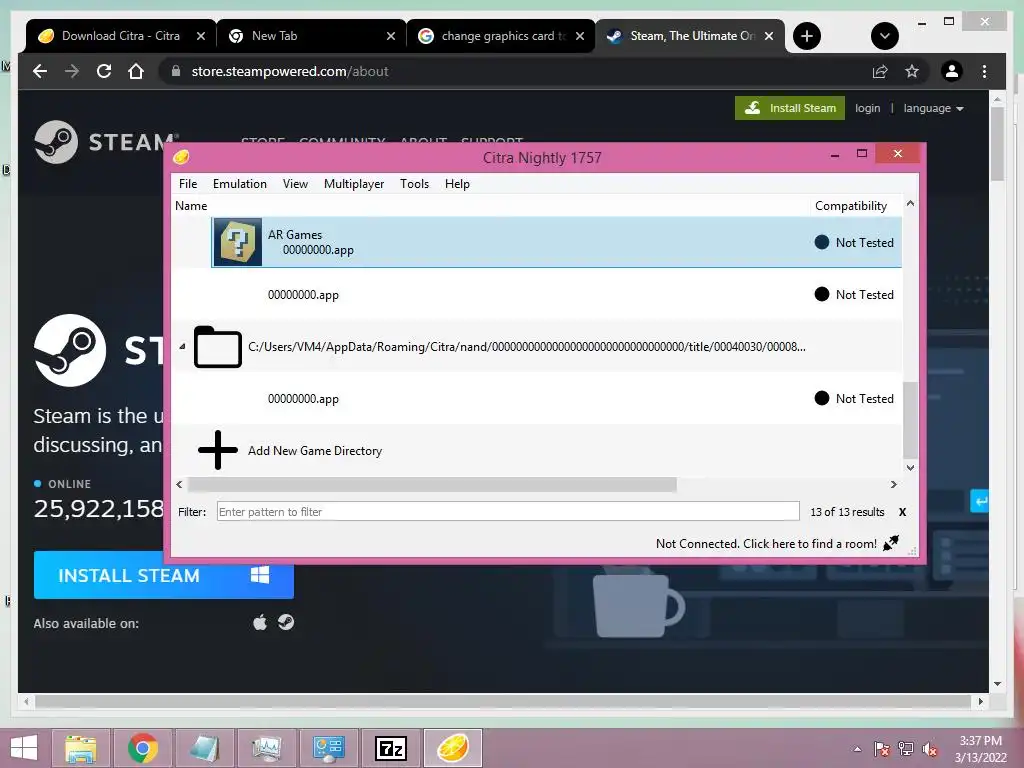The width and height of the screenshot is (1024, 768).
Task: Select the game directory folder icon
Action: pyautogui.click(x=217, y=347)
